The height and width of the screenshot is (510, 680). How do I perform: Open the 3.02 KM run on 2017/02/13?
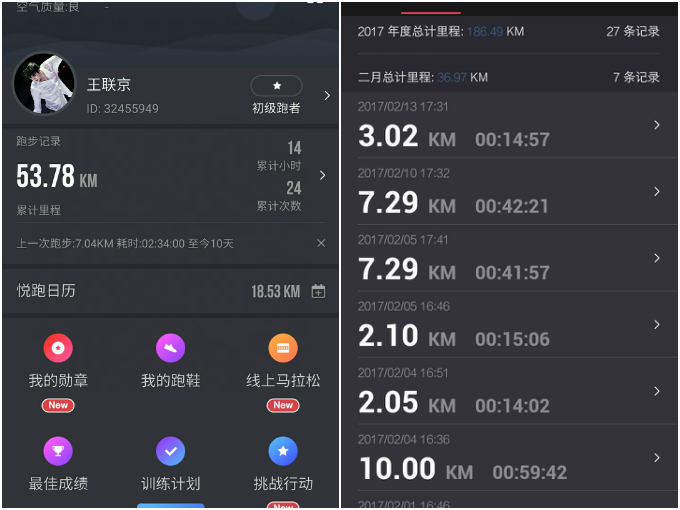[x=509, y=126]
